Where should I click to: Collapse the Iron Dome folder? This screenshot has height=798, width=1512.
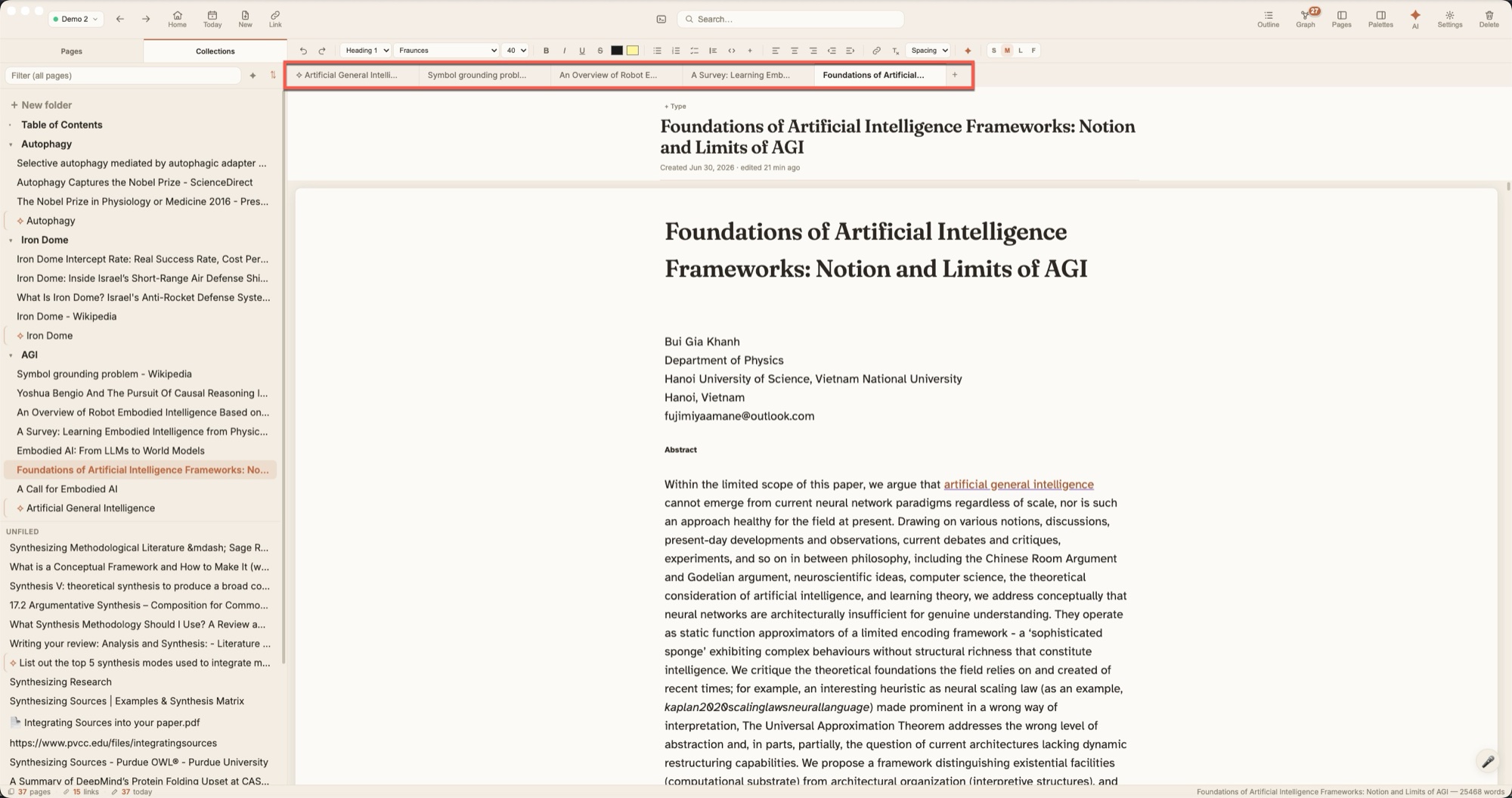pos(11,241)
